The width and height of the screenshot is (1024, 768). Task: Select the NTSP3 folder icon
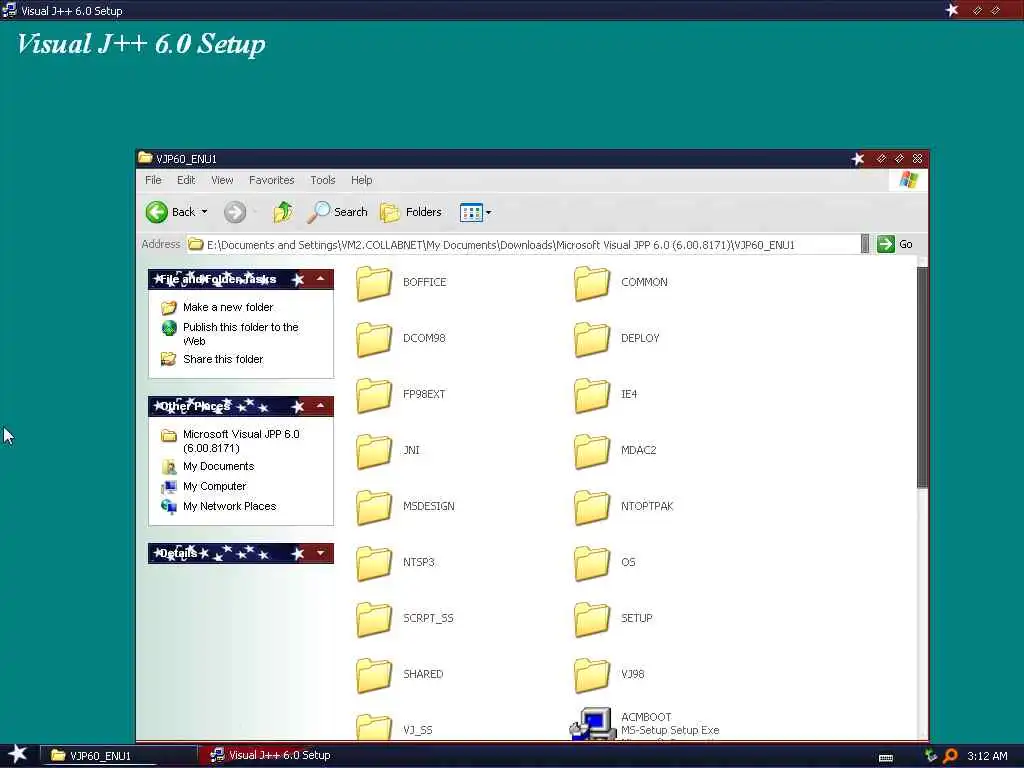coord(374,564)
